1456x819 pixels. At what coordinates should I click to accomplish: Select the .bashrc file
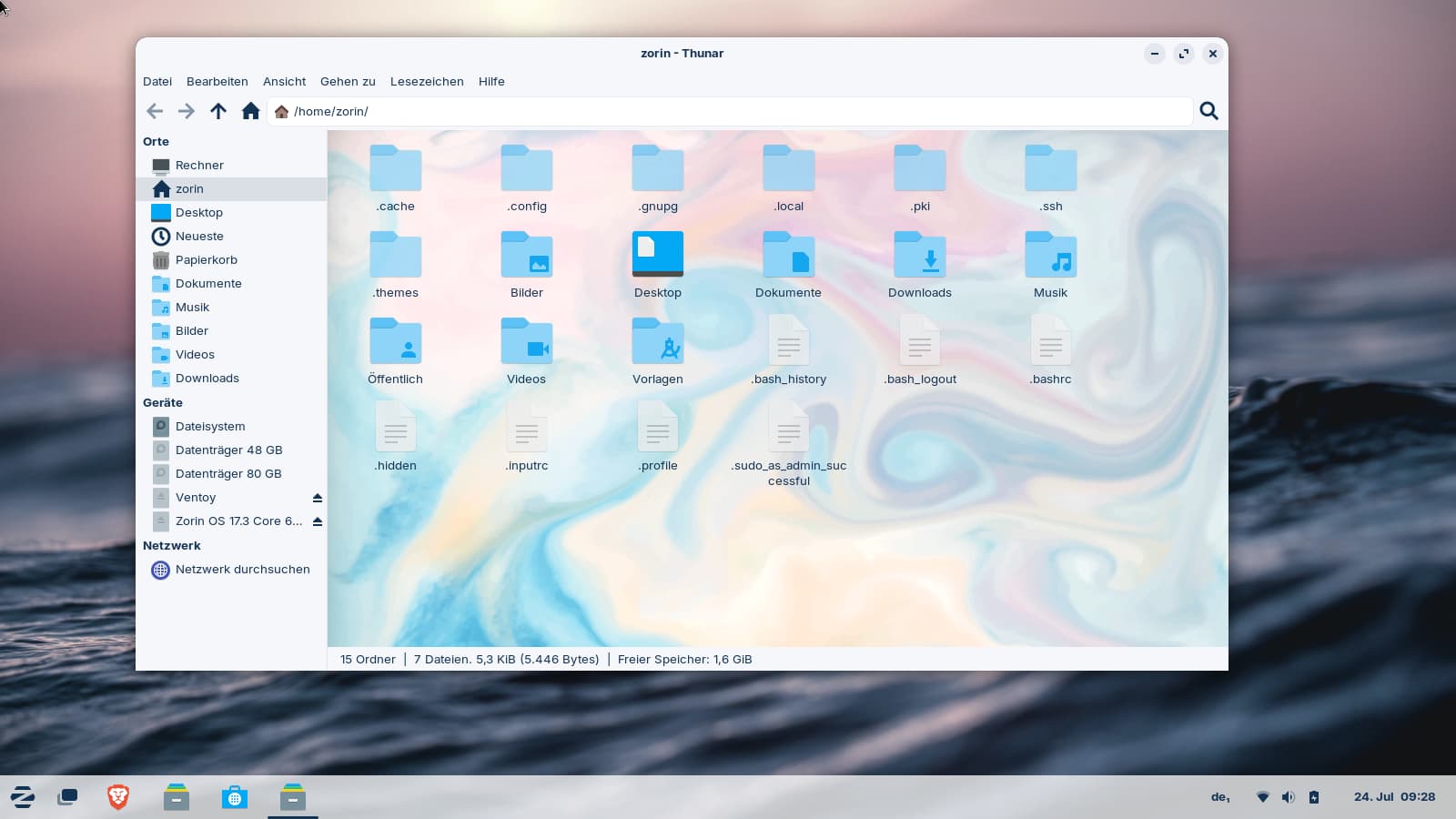(x=1051, y=351)
